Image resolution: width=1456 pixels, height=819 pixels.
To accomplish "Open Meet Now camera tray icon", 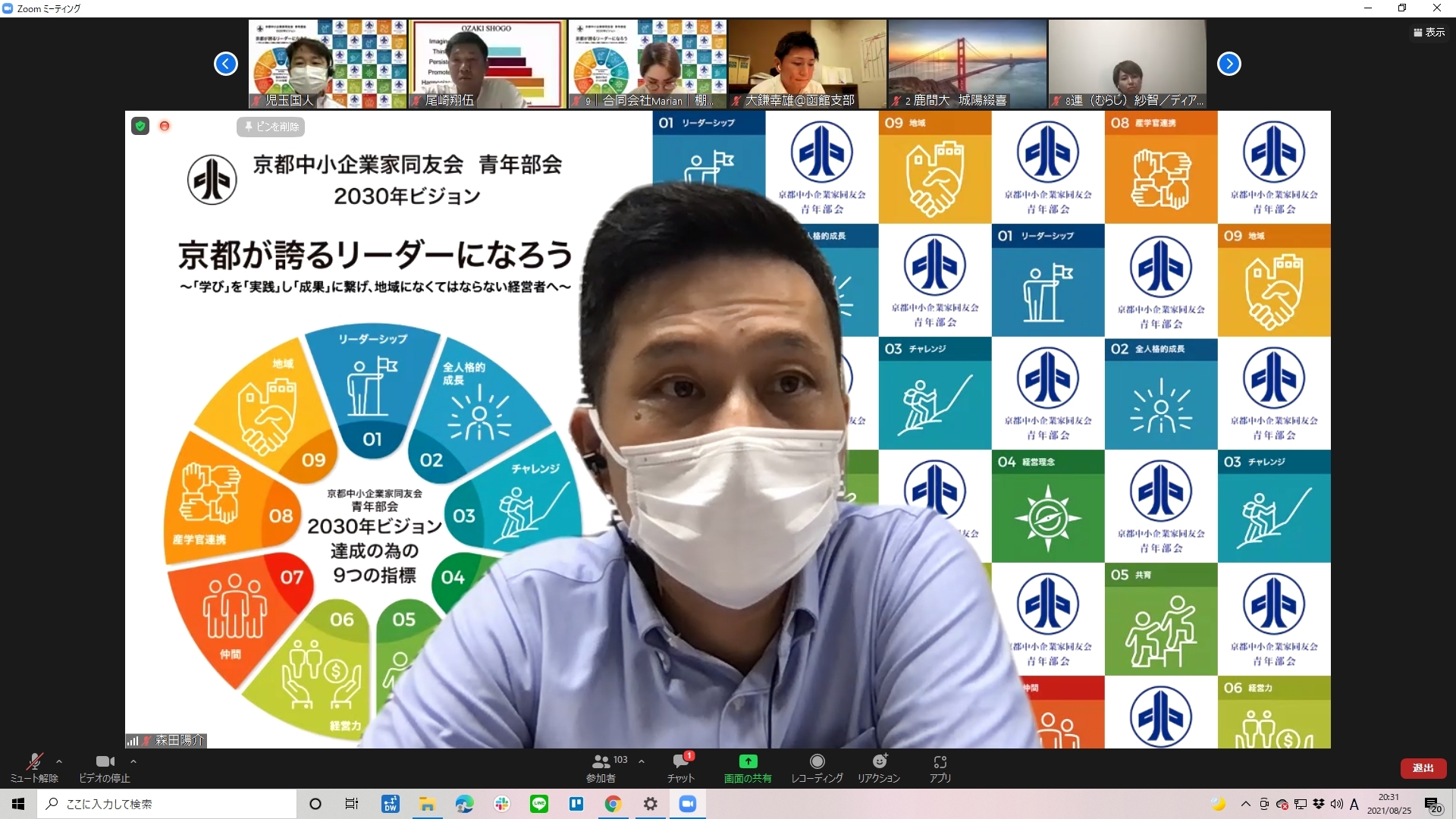I will click(x=1263, y=804).
